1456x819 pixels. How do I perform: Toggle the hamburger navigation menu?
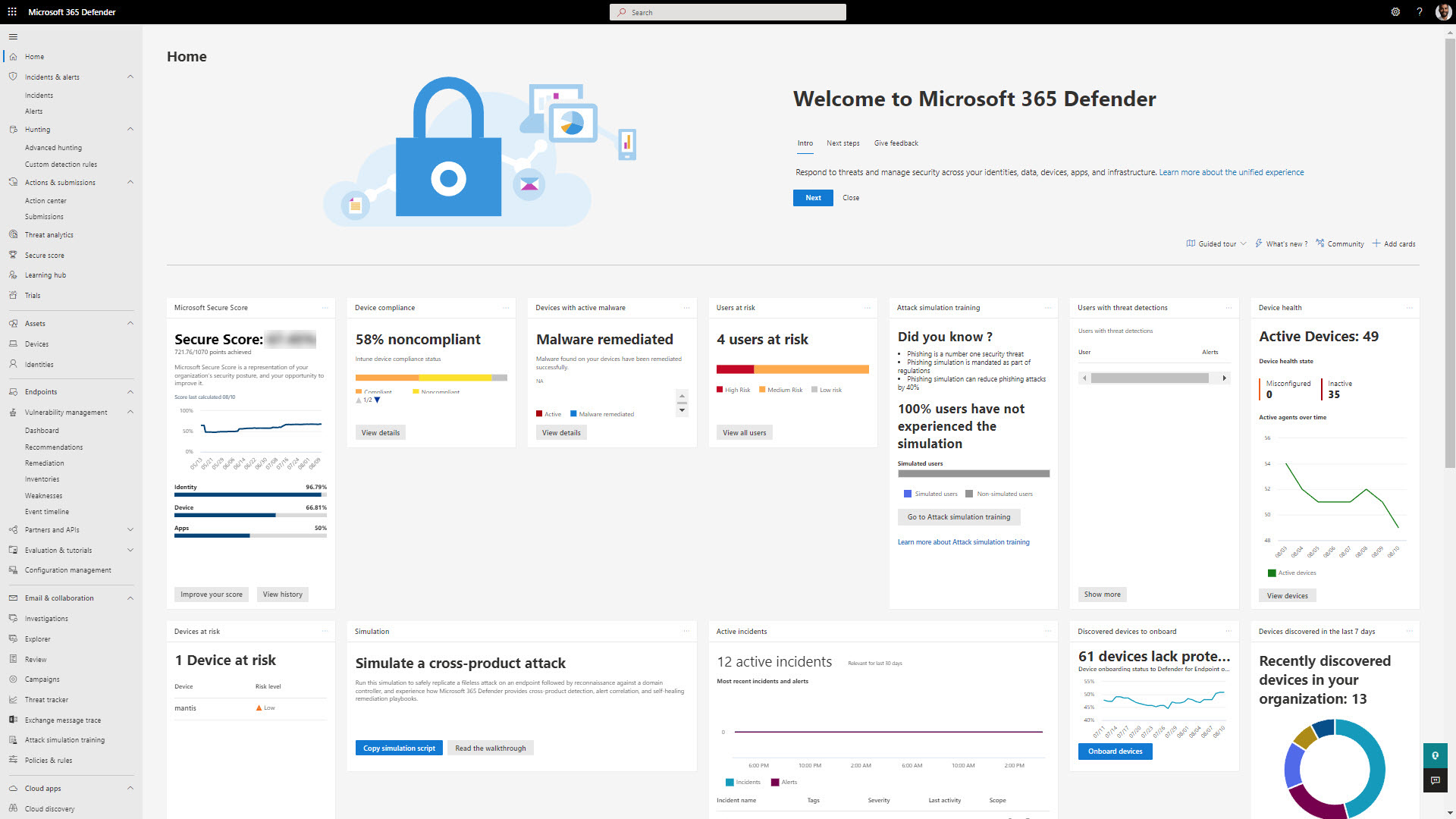click(x=13, y=36)
